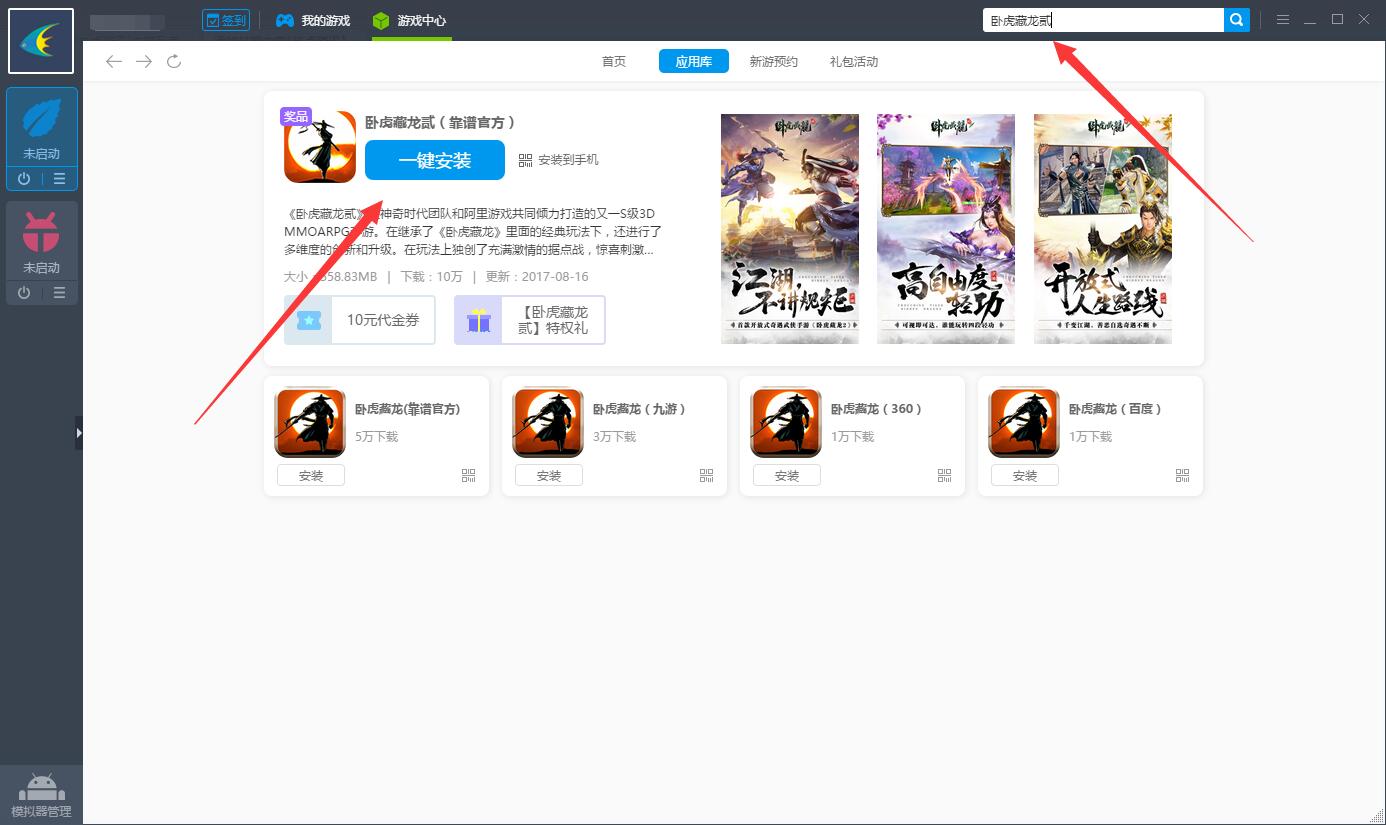The height and width of the screenshot is (825, 1386).
Task: Click 卧虎藏龙（九游） game icon
Action: coord(548,422)
